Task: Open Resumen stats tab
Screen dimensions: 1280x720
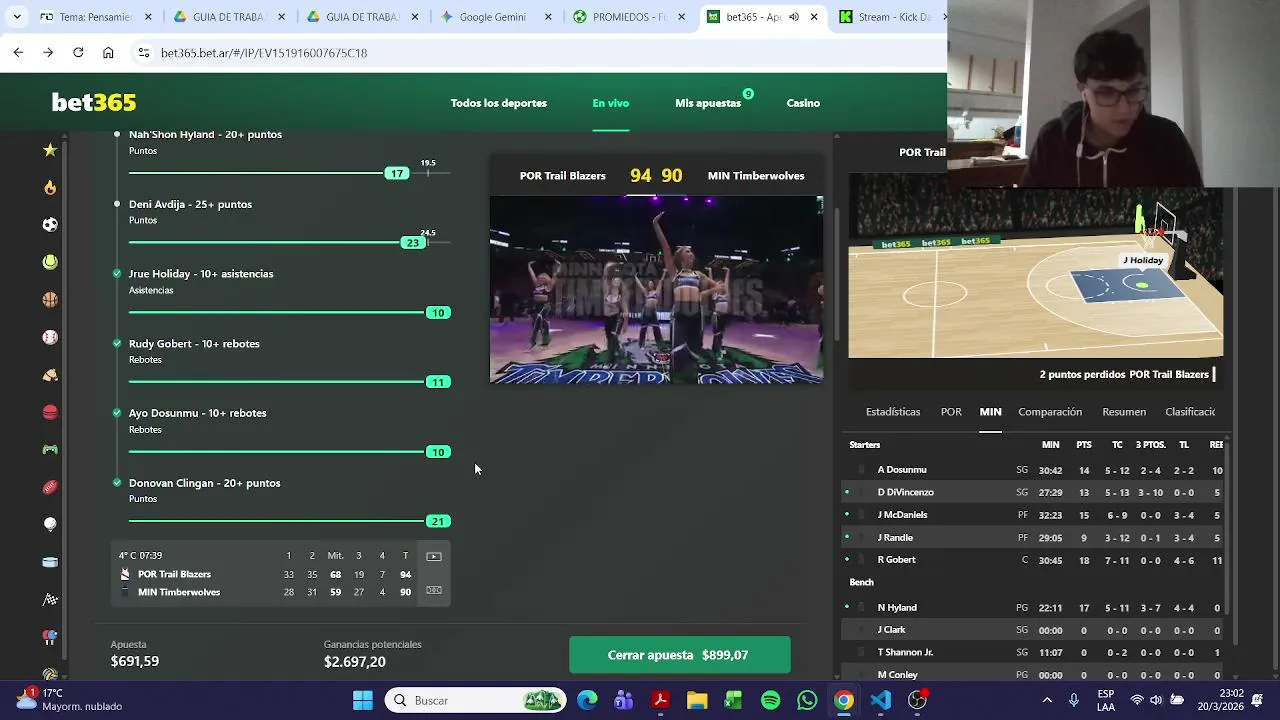Action: pos(1124,412)
